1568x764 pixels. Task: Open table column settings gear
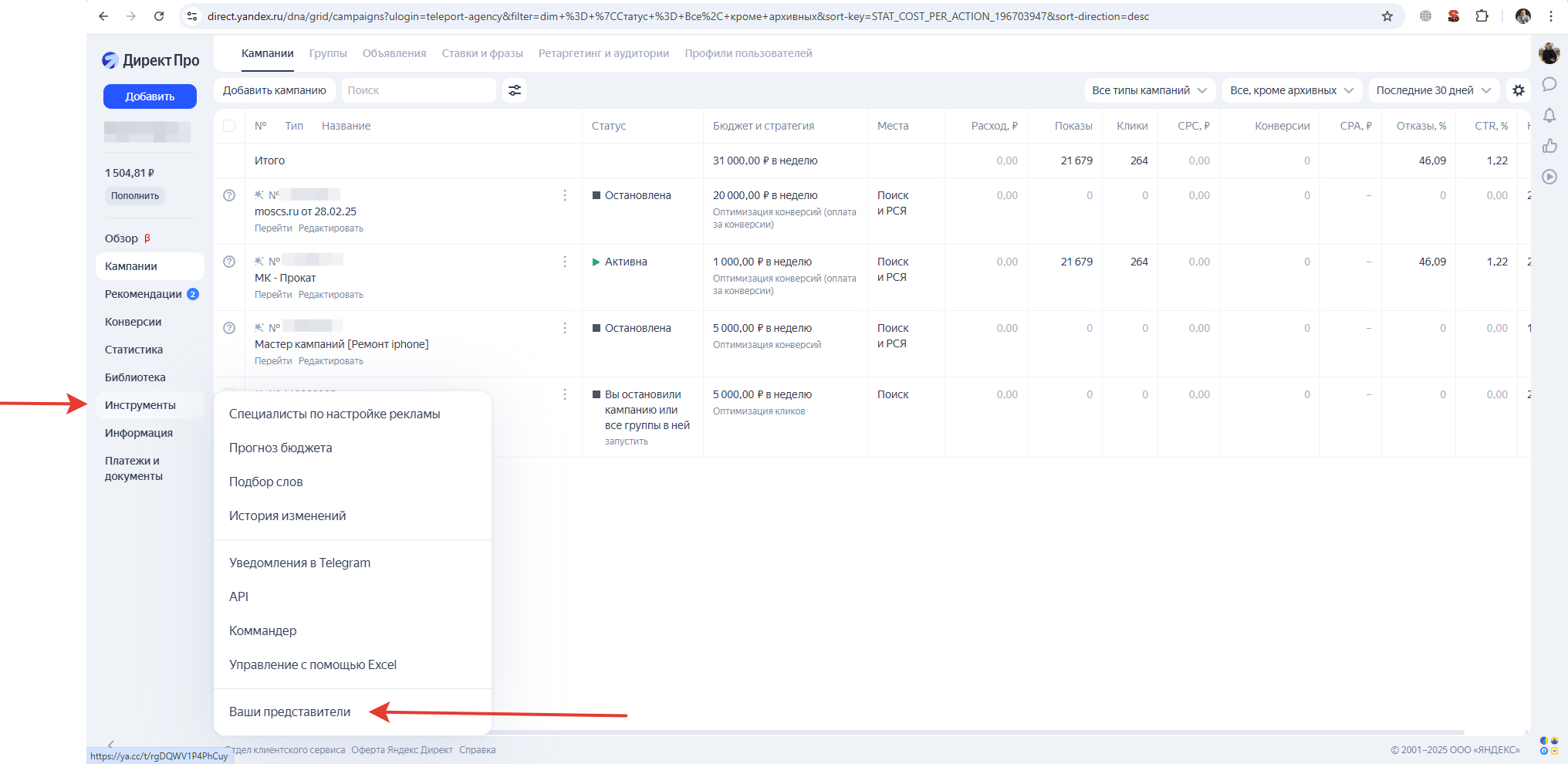1519,90
